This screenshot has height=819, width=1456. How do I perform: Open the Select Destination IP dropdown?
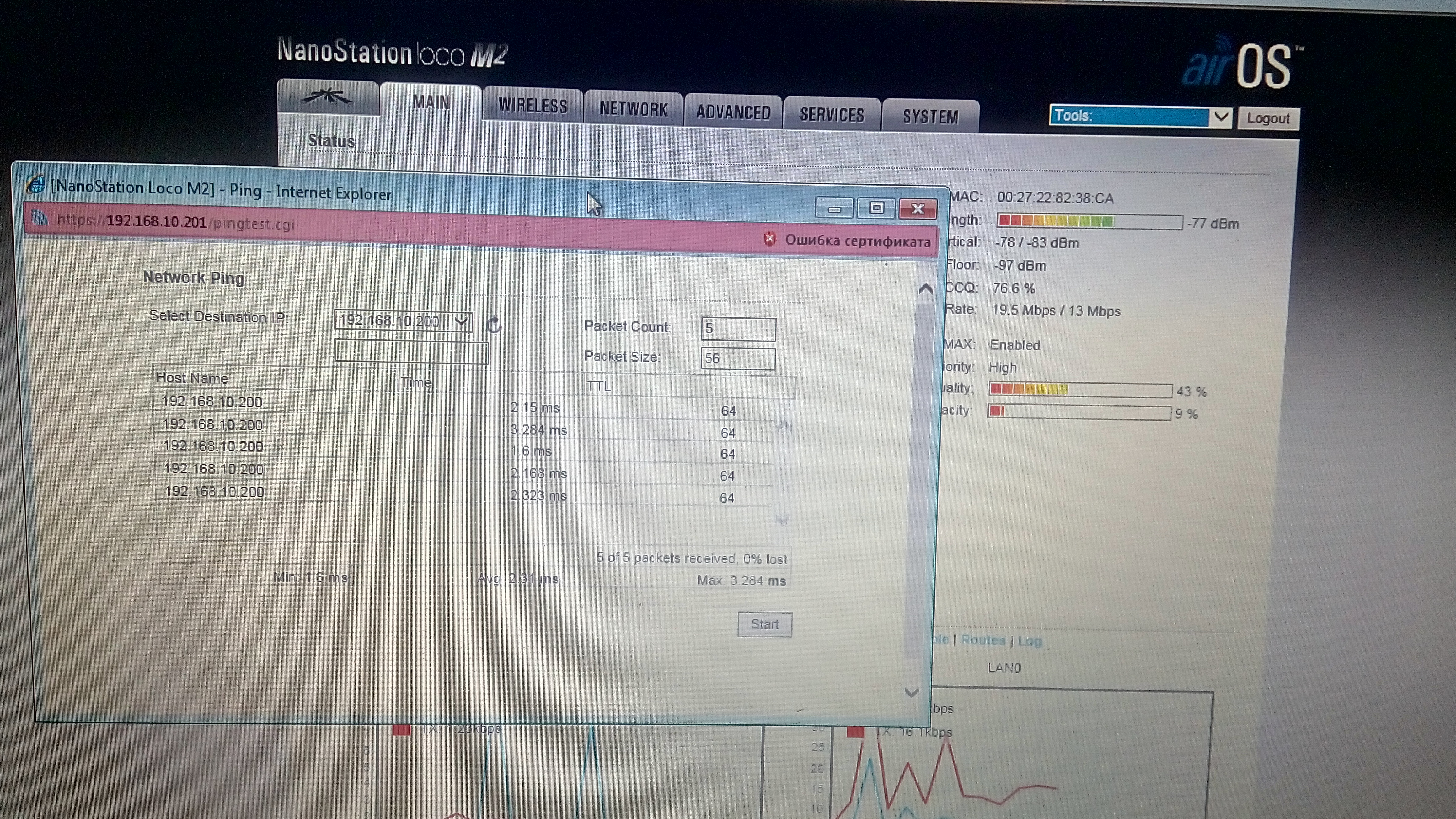tap(403, 321)
